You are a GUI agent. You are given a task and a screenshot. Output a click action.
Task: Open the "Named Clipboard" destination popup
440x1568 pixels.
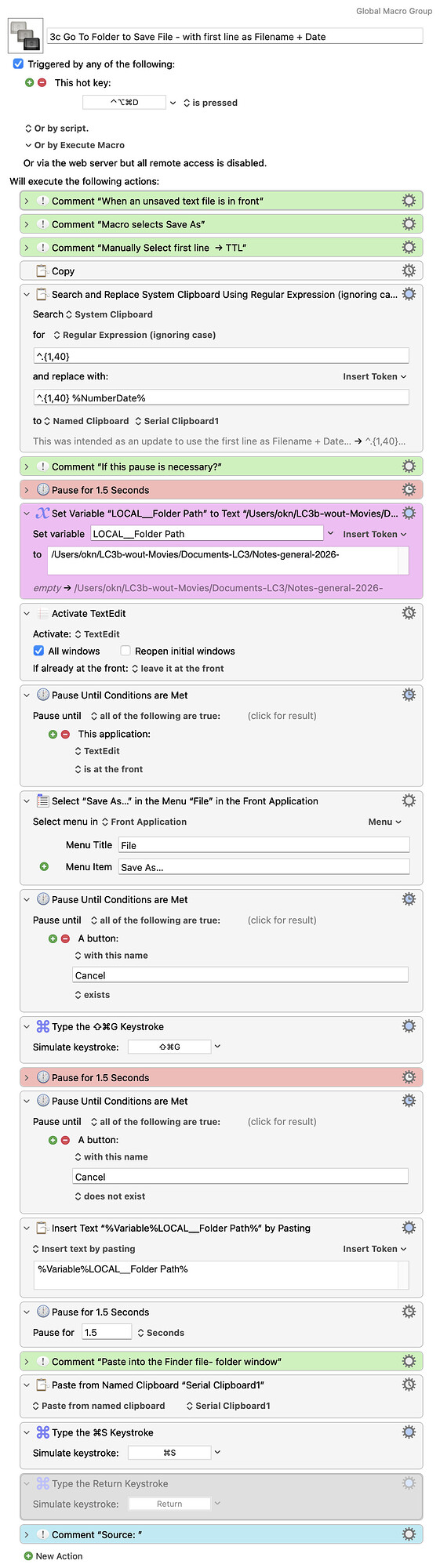(86, 421)
